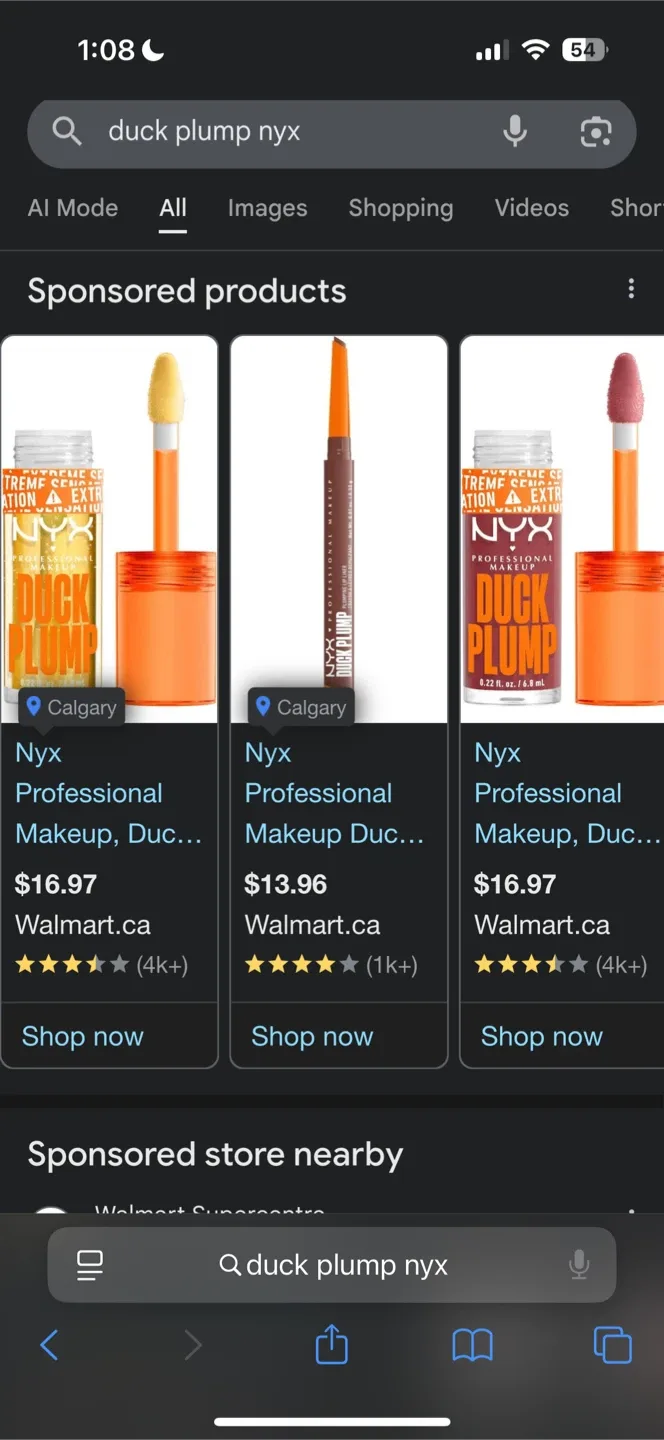Switch to the Shopping tab
The width and height of the screenshot is (664, 1440).
click(x=400, y=208)
